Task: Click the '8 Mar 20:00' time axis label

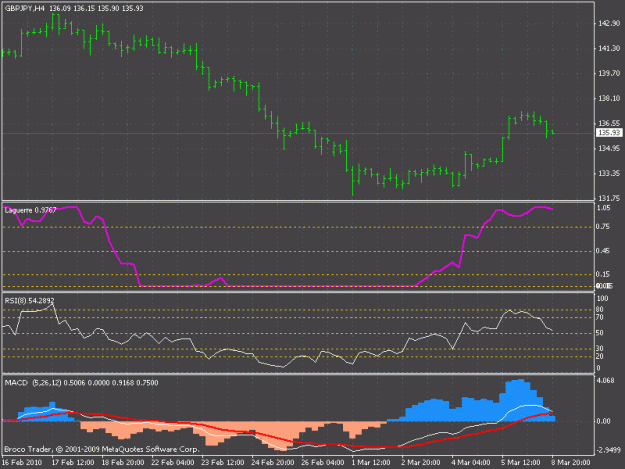Action: [x=571, y=463]
